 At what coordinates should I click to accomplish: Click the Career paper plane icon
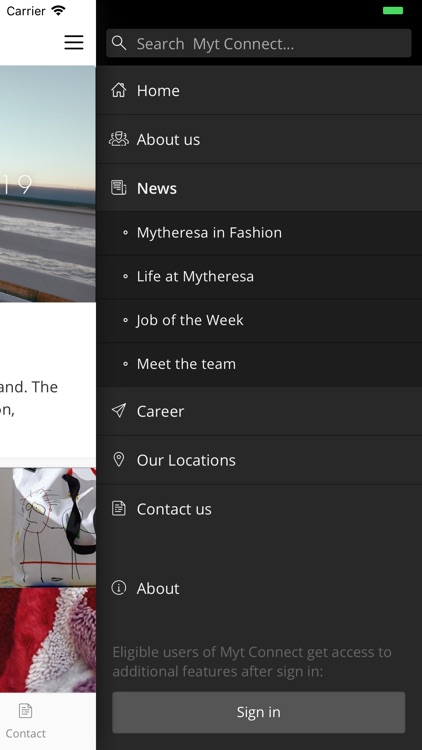[x=119, y=410]
